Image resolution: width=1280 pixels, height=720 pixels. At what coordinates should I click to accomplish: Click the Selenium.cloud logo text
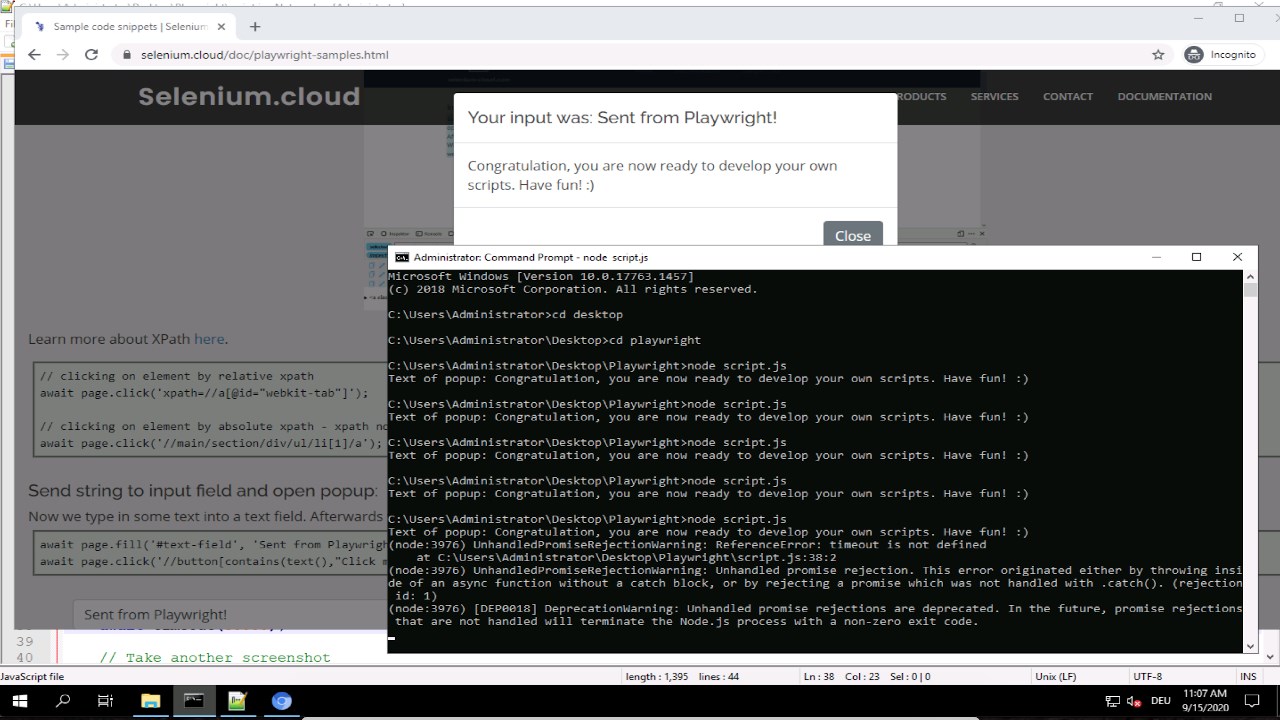point(249,96)
